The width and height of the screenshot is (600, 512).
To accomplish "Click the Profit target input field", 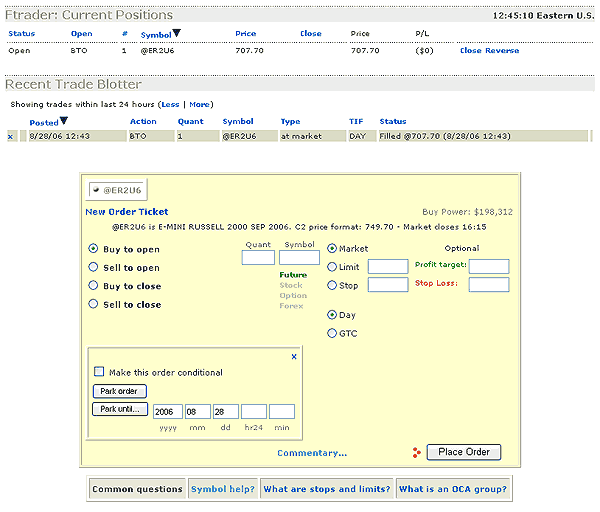I will tap(489, 266).
